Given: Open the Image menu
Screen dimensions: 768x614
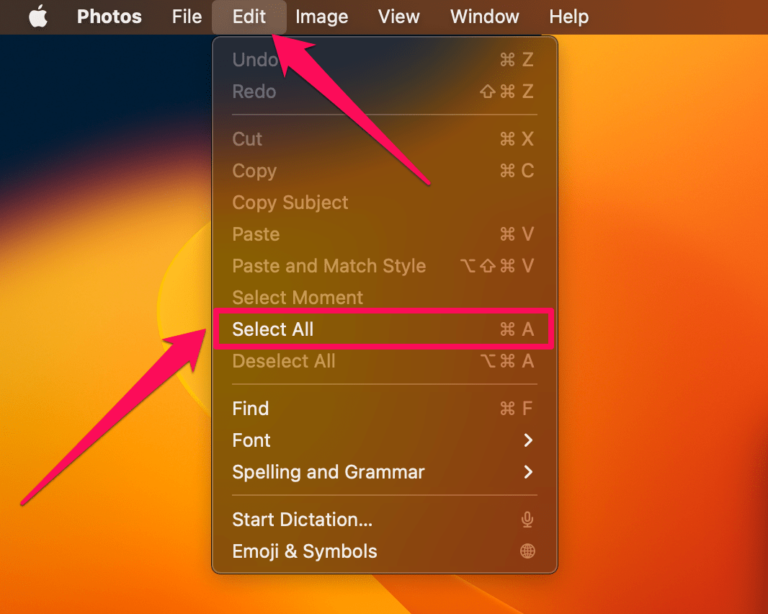Looking at the screenshot, I should pyautogui.click(x=322, y=17).
